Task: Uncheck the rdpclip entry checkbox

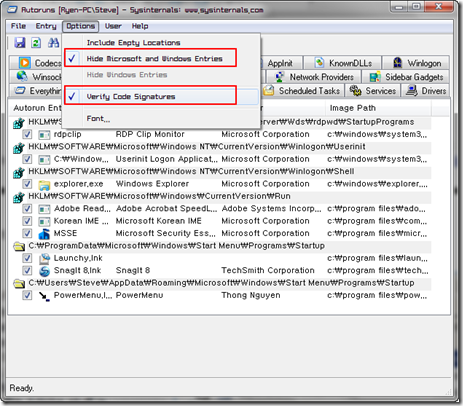Action: click(27, 134)
